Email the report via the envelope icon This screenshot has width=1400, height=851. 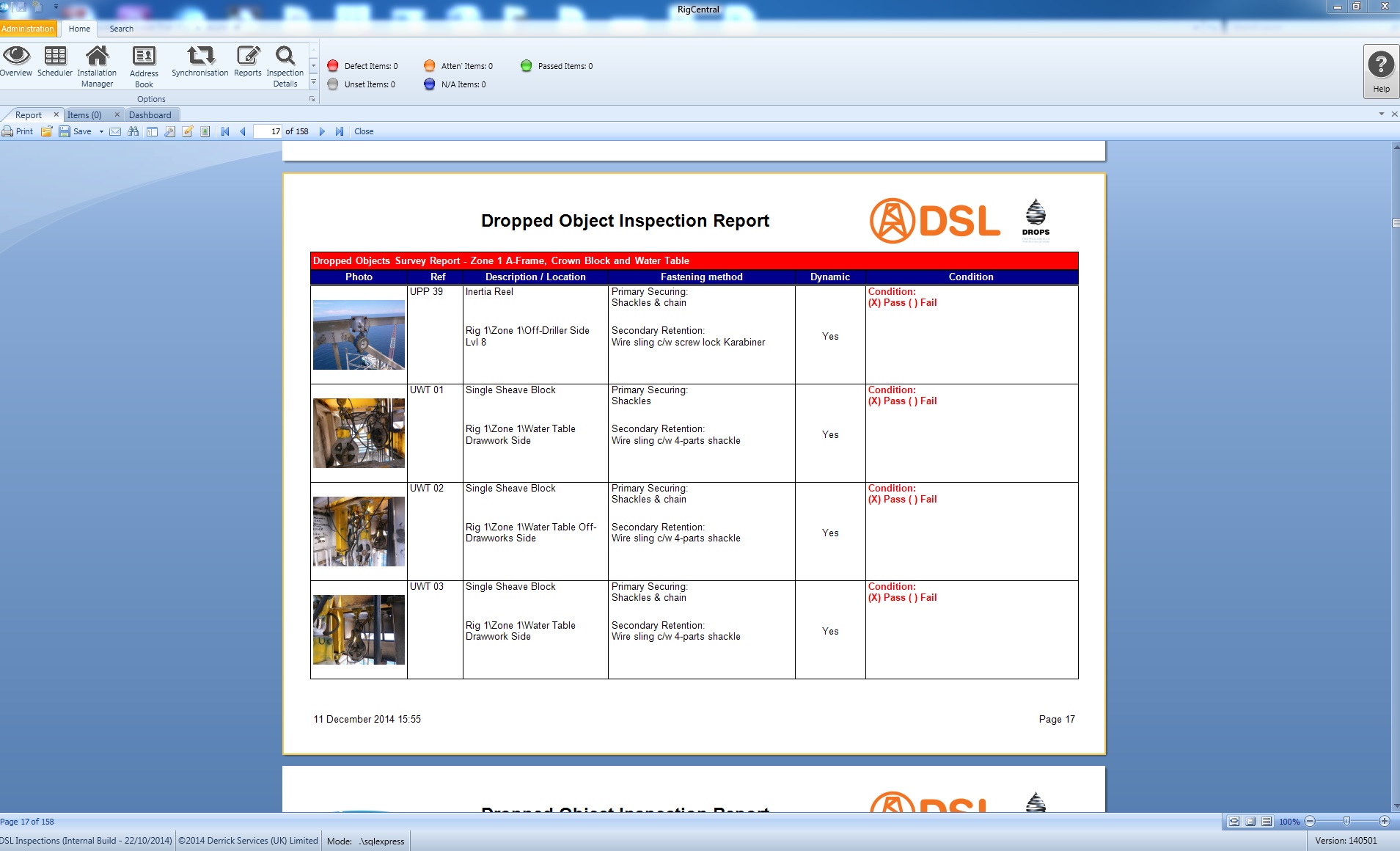coord(116,131)
